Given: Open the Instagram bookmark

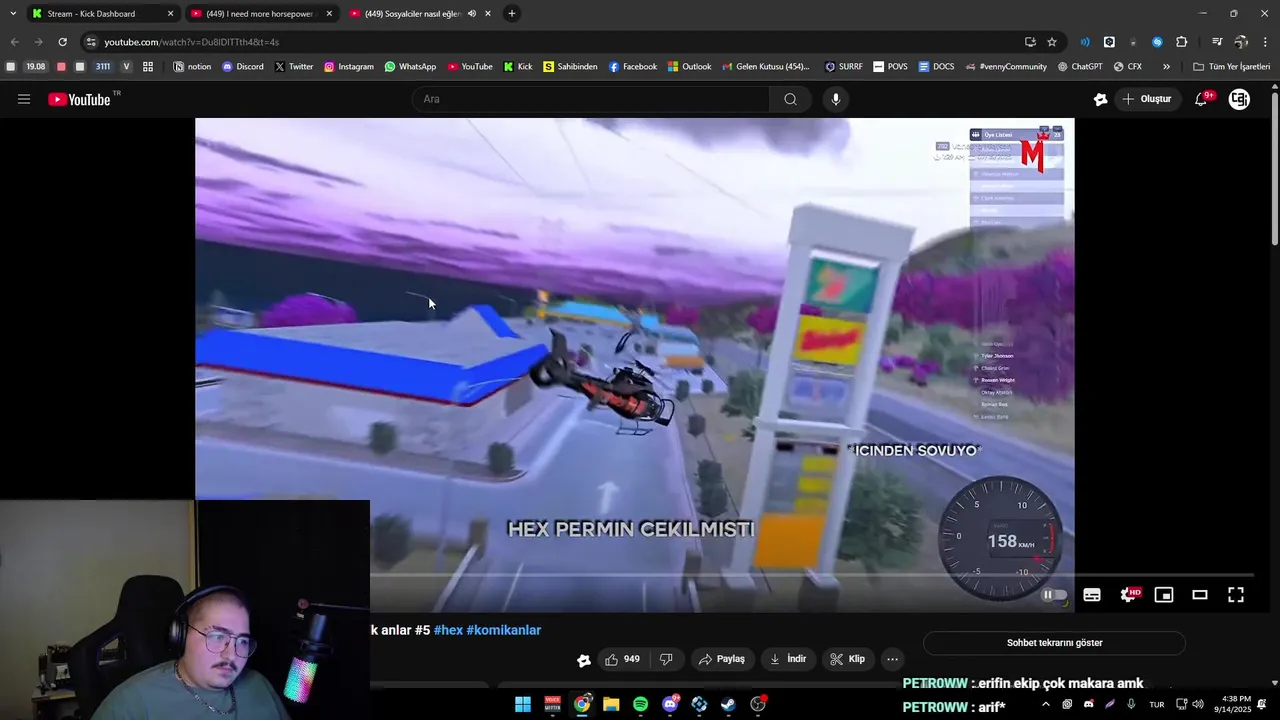Looking at the screenshot, I should (348, 67).
